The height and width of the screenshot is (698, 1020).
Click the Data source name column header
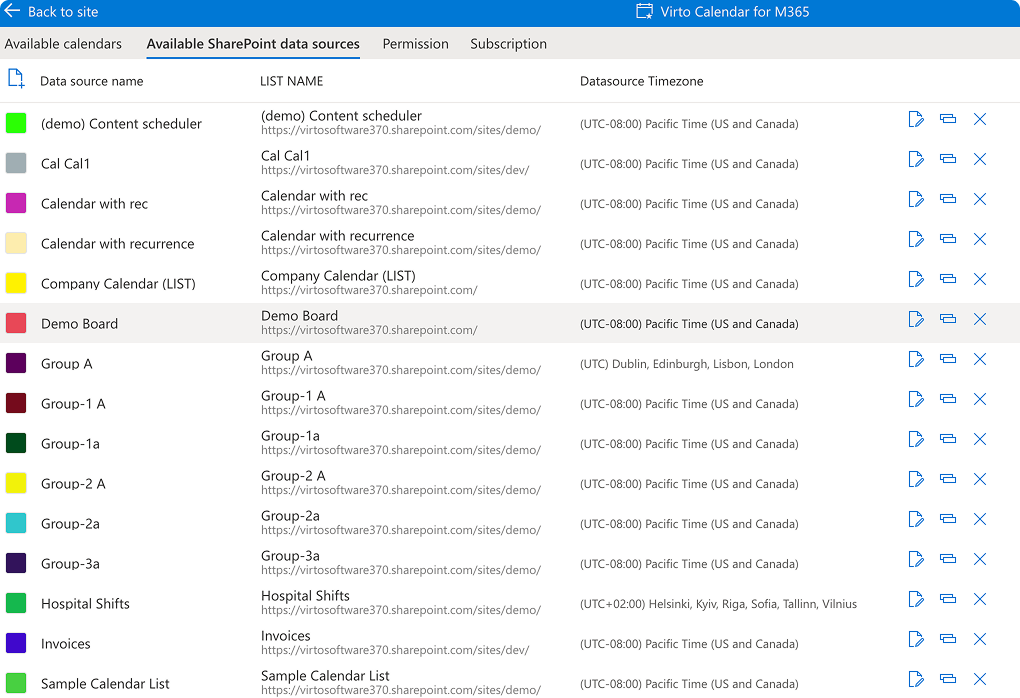click(x=92, y=81)
